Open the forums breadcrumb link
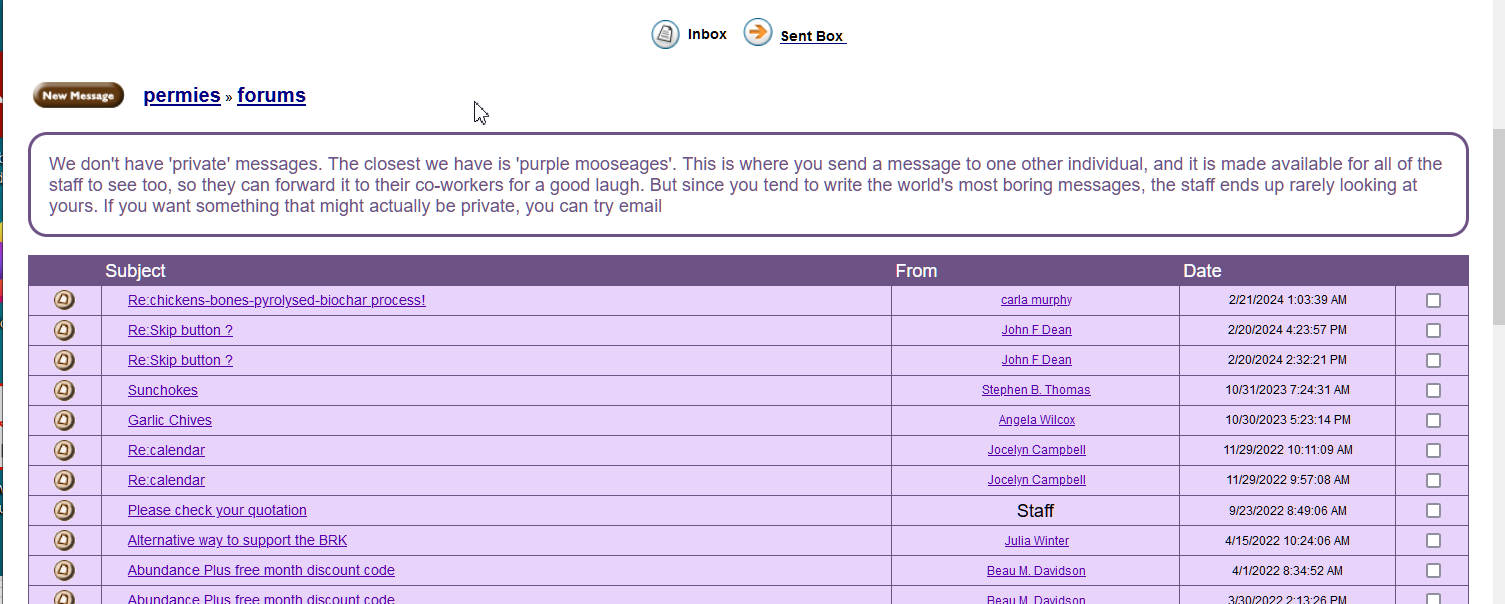 (x=271, y=95)
